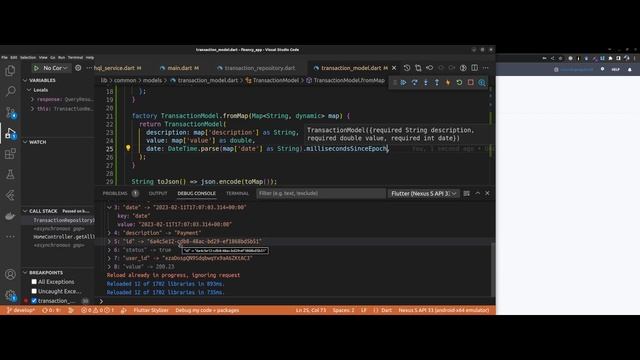Open the Accounts menu icon

(10, 274)
